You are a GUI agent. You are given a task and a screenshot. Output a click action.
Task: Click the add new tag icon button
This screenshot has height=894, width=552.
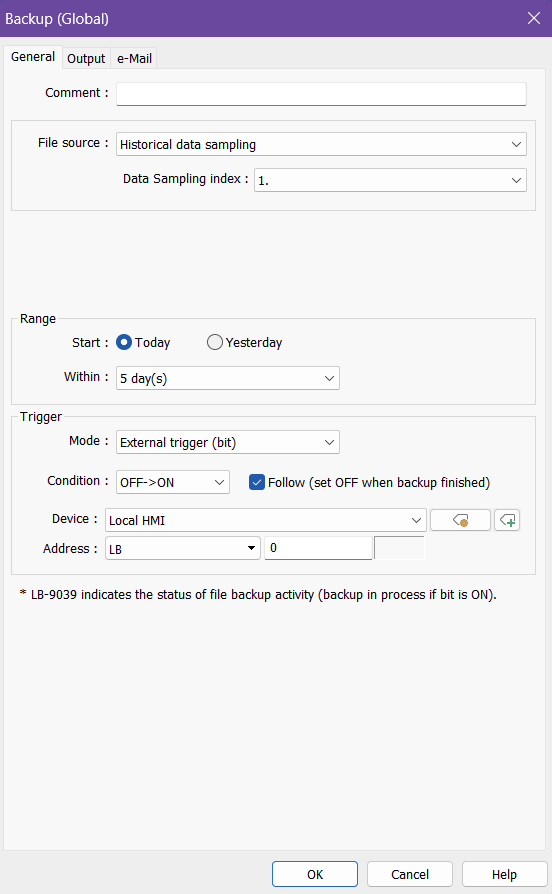pyautogui.click(x=507, y=520)
